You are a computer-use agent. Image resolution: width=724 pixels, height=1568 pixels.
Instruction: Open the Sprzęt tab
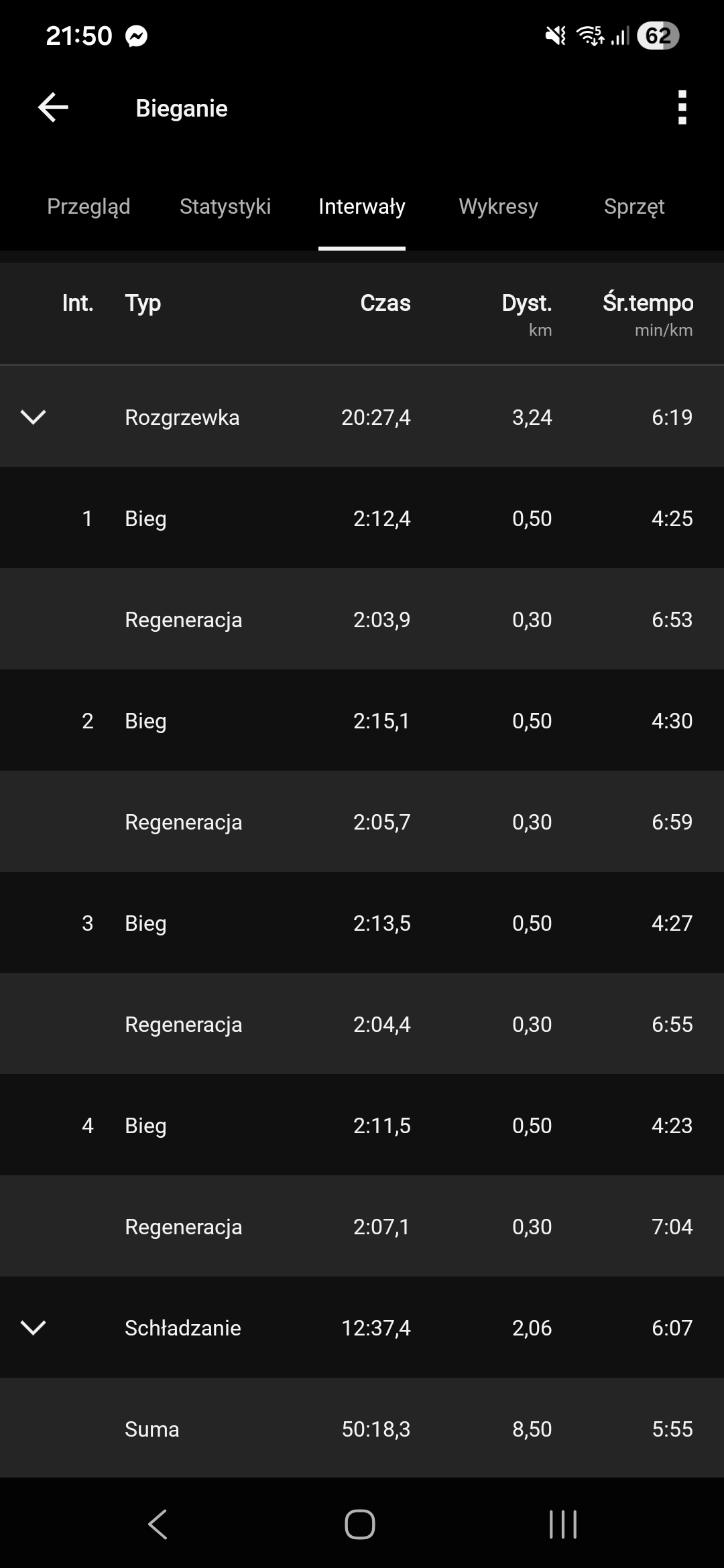(x=634, y=206)
